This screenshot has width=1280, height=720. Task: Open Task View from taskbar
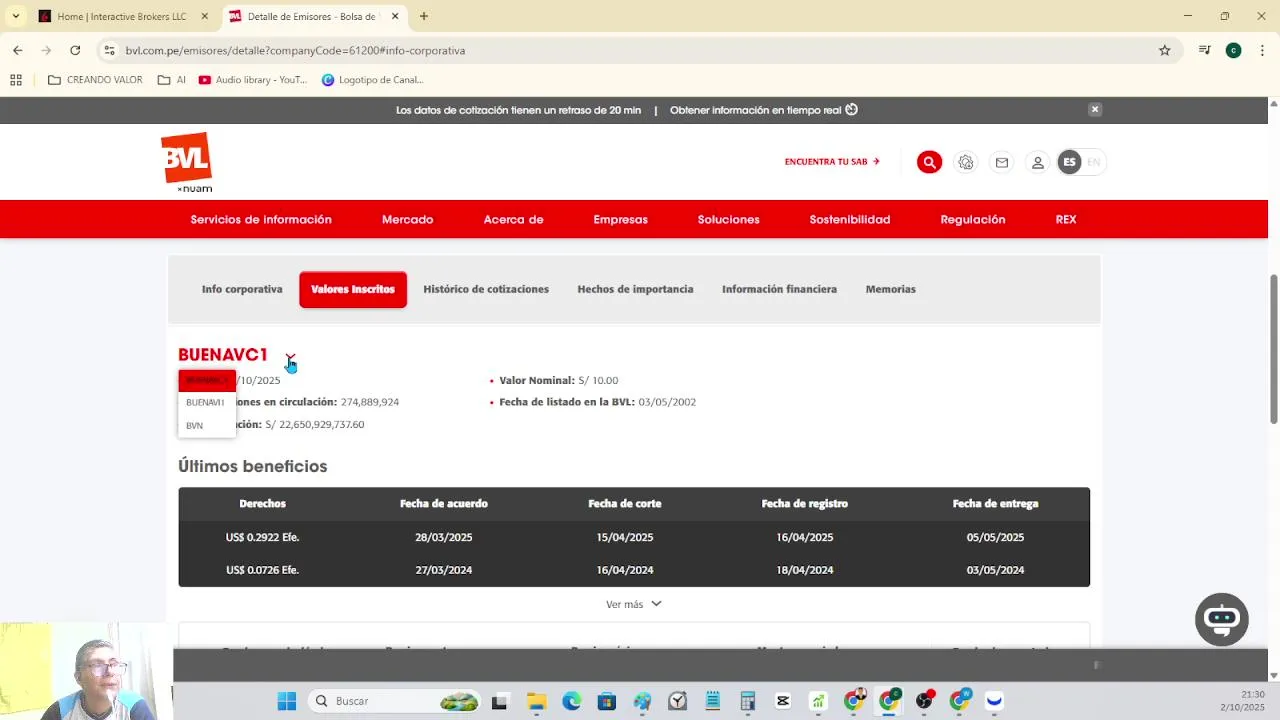(499, 701)
